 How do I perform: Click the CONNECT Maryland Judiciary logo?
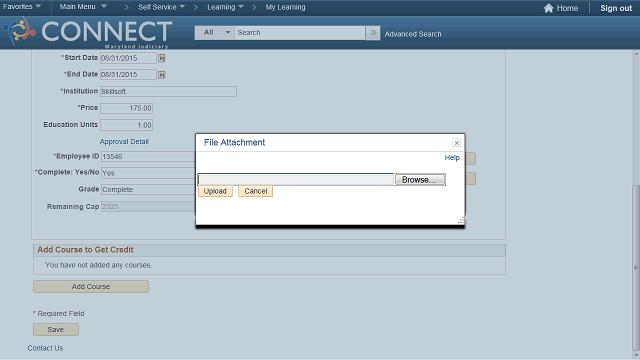[x=87, y=33]
